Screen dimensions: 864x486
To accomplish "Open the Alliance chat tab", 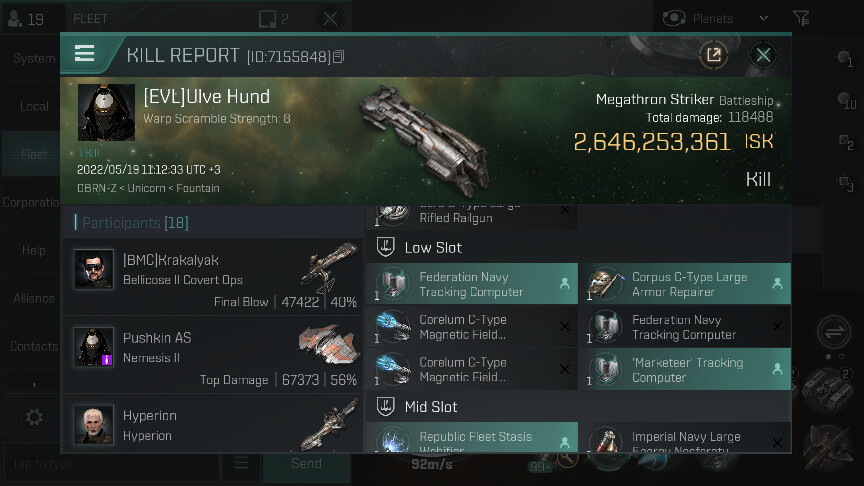I will 34,298.
